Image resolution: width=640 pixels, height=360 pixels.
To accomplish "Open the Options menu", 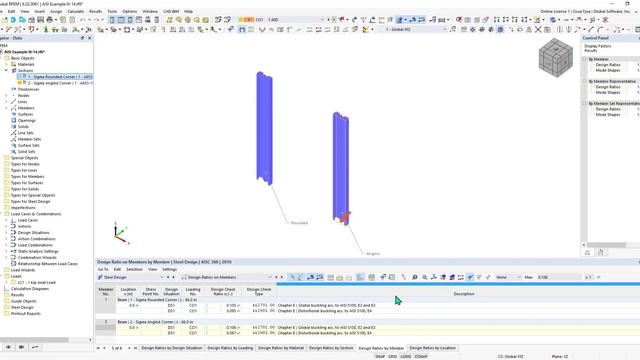I will [x=130, y=11].
